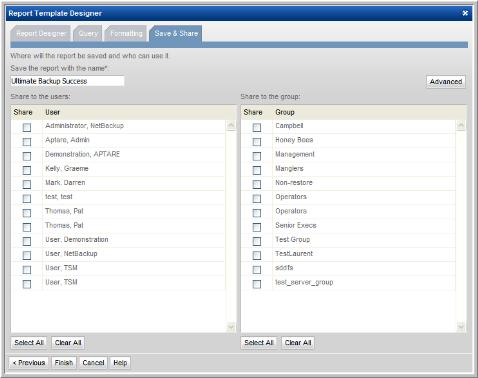
Task: Tick the Campbell group checkbox
Action: click(x=257, y=127)
